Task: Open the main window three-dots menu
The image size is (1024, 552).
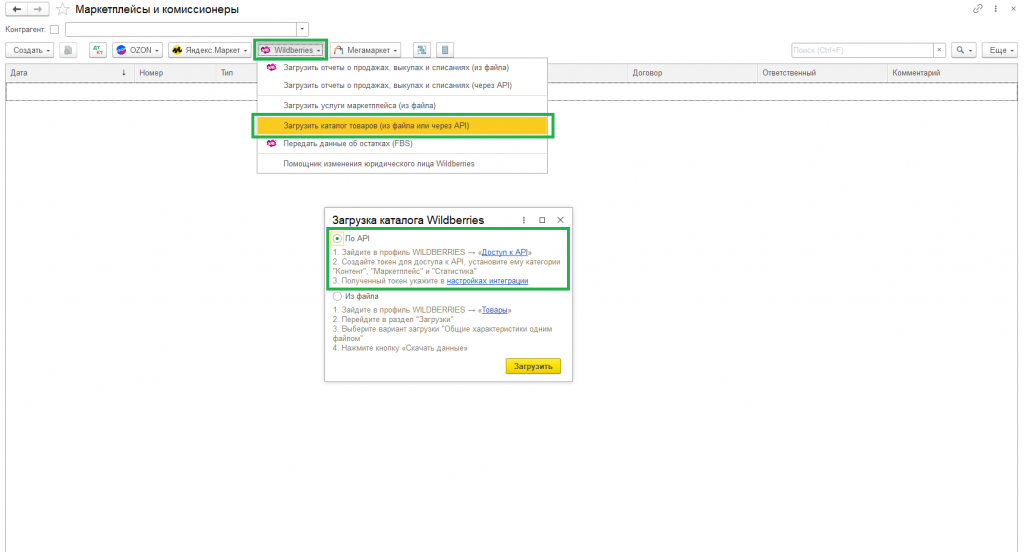Action: click(996, 8)
